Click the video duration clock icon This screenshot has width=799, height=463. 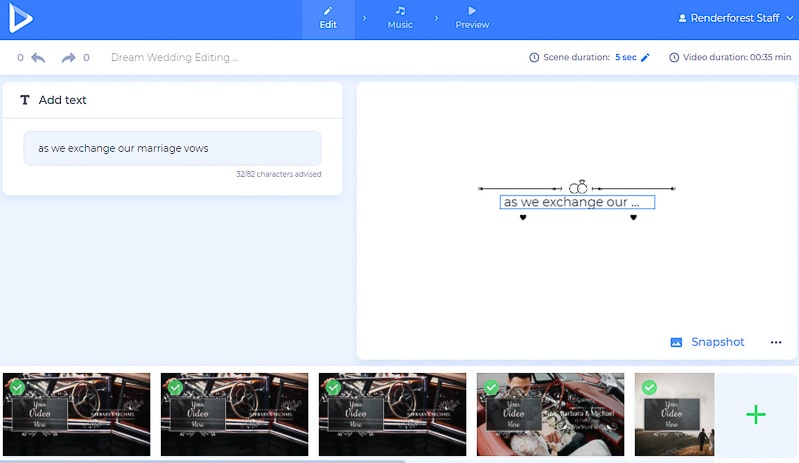coord(674,58)
